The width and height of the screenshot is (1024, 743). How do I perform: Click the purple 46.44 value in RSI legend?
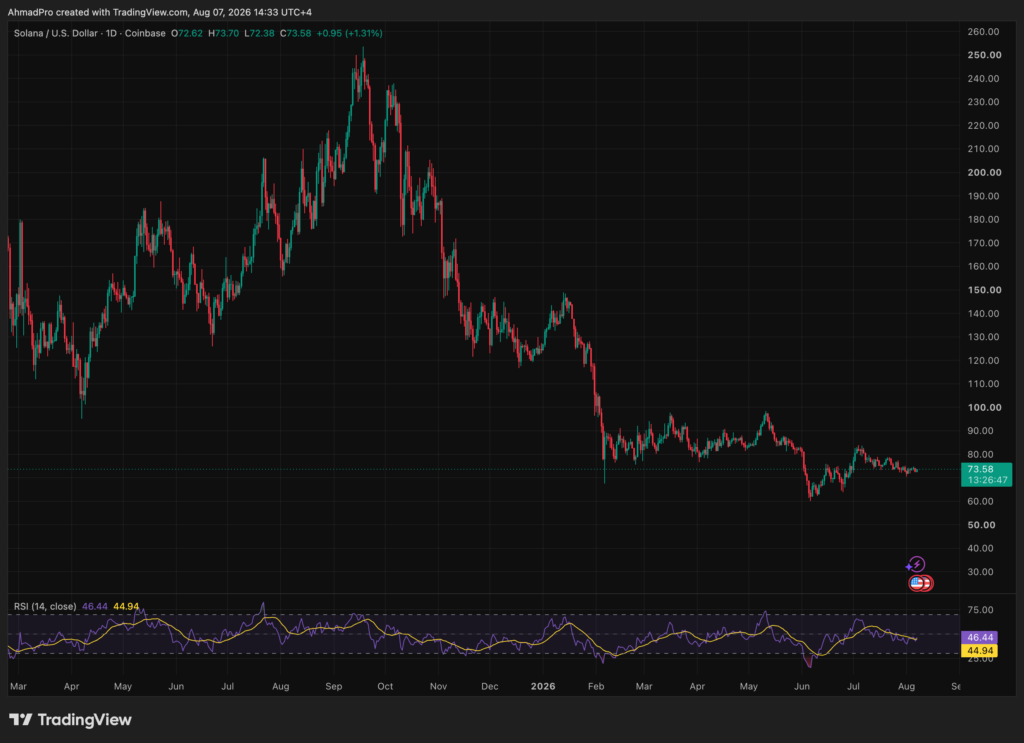tap(95, 607)
